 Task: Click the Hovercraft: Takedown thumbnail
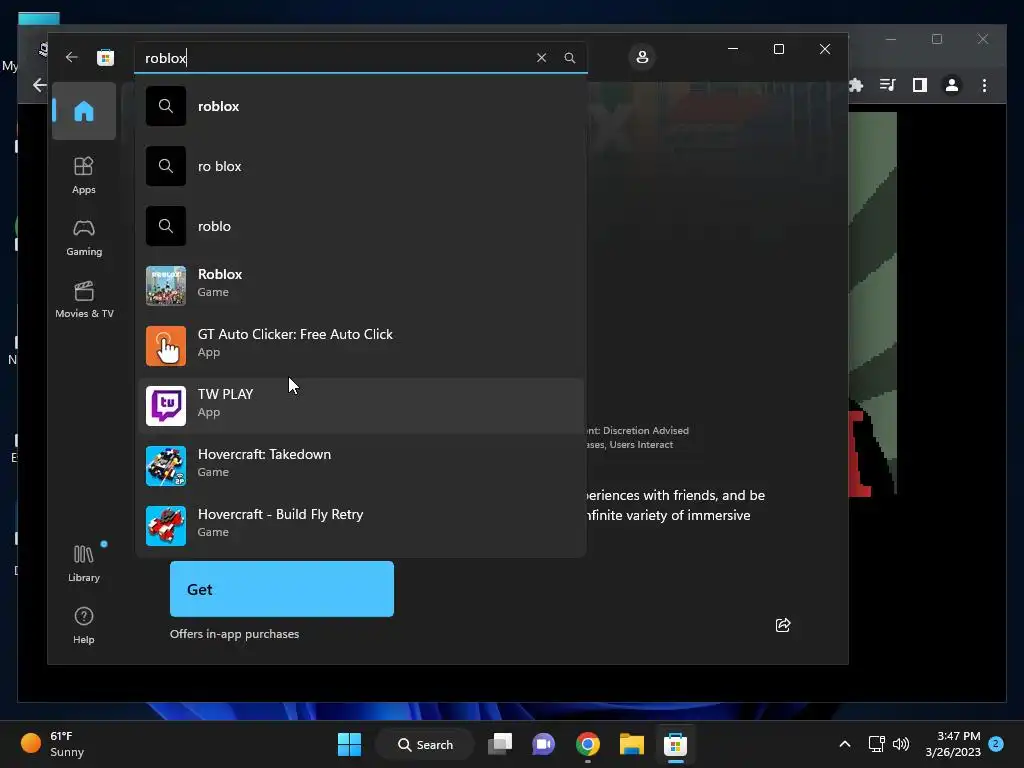pos(166,466)
